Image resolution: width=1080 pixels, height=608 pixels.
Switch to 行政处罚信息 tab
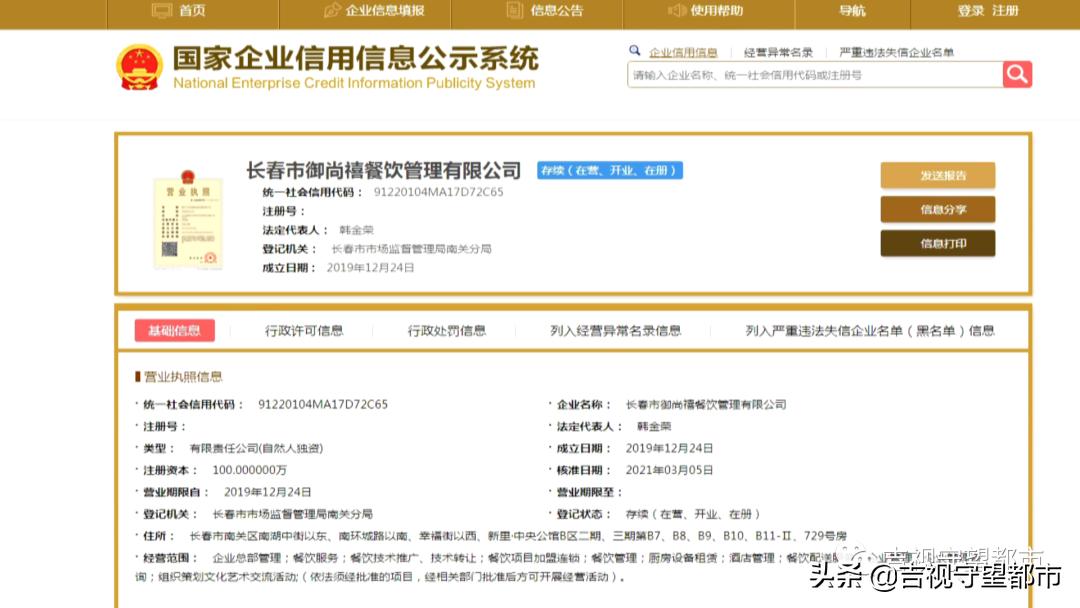(446, 331)
